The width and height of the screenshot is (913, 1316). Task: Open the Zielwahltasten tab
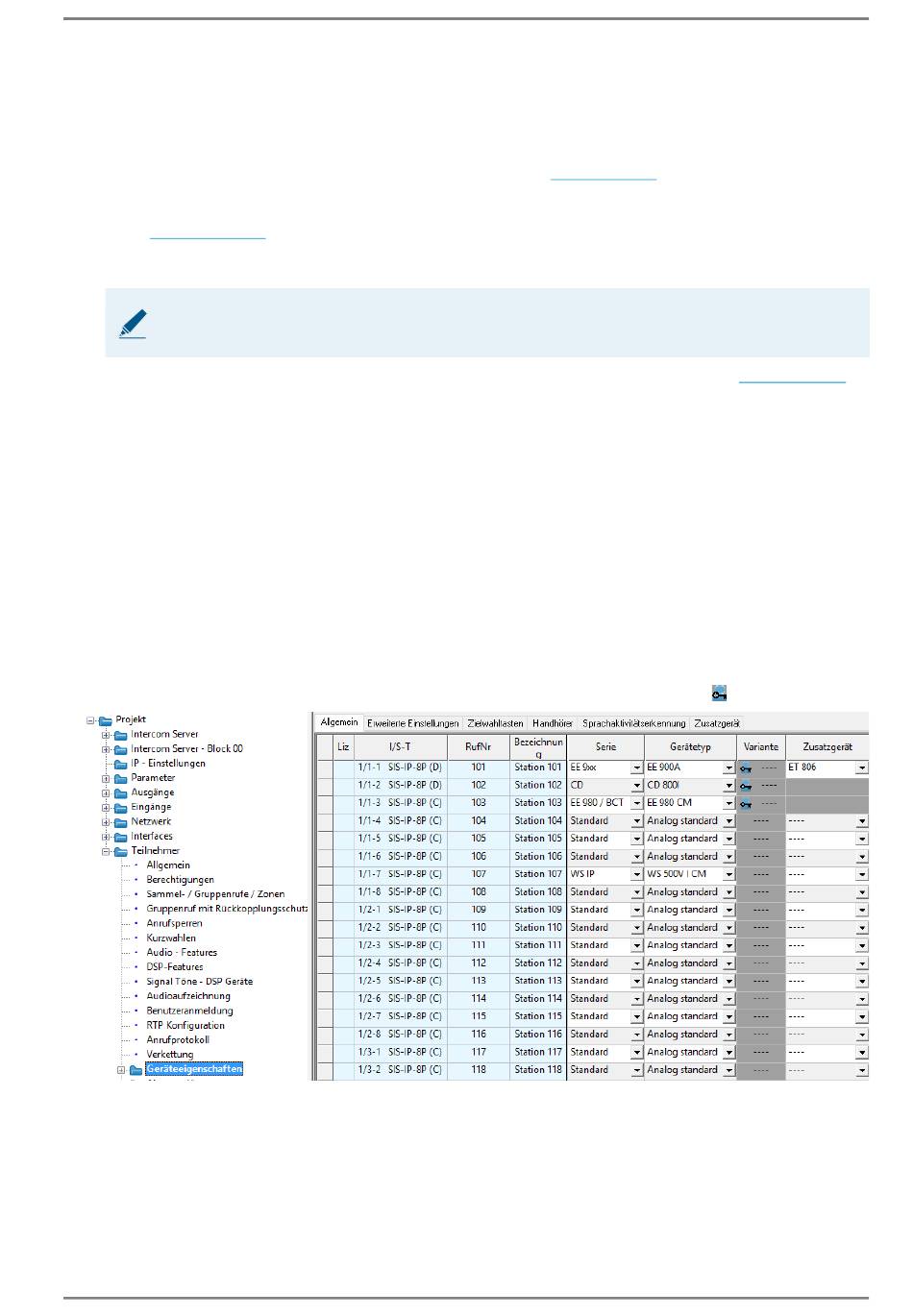[x=495, y=723]
